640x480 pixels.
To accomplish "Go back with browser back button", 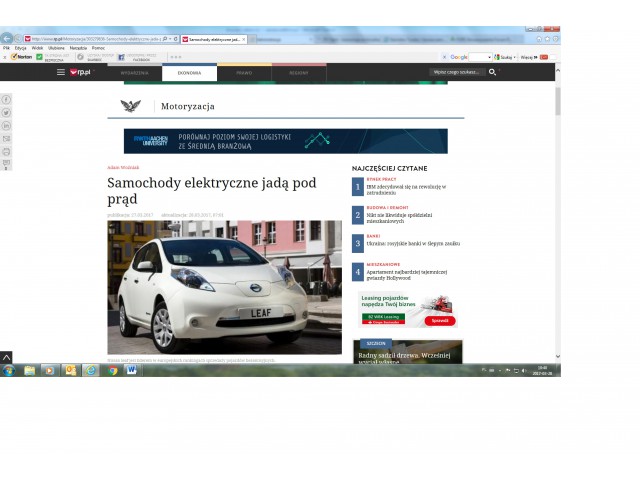I will pyautogui.click(x=7, y=39).
